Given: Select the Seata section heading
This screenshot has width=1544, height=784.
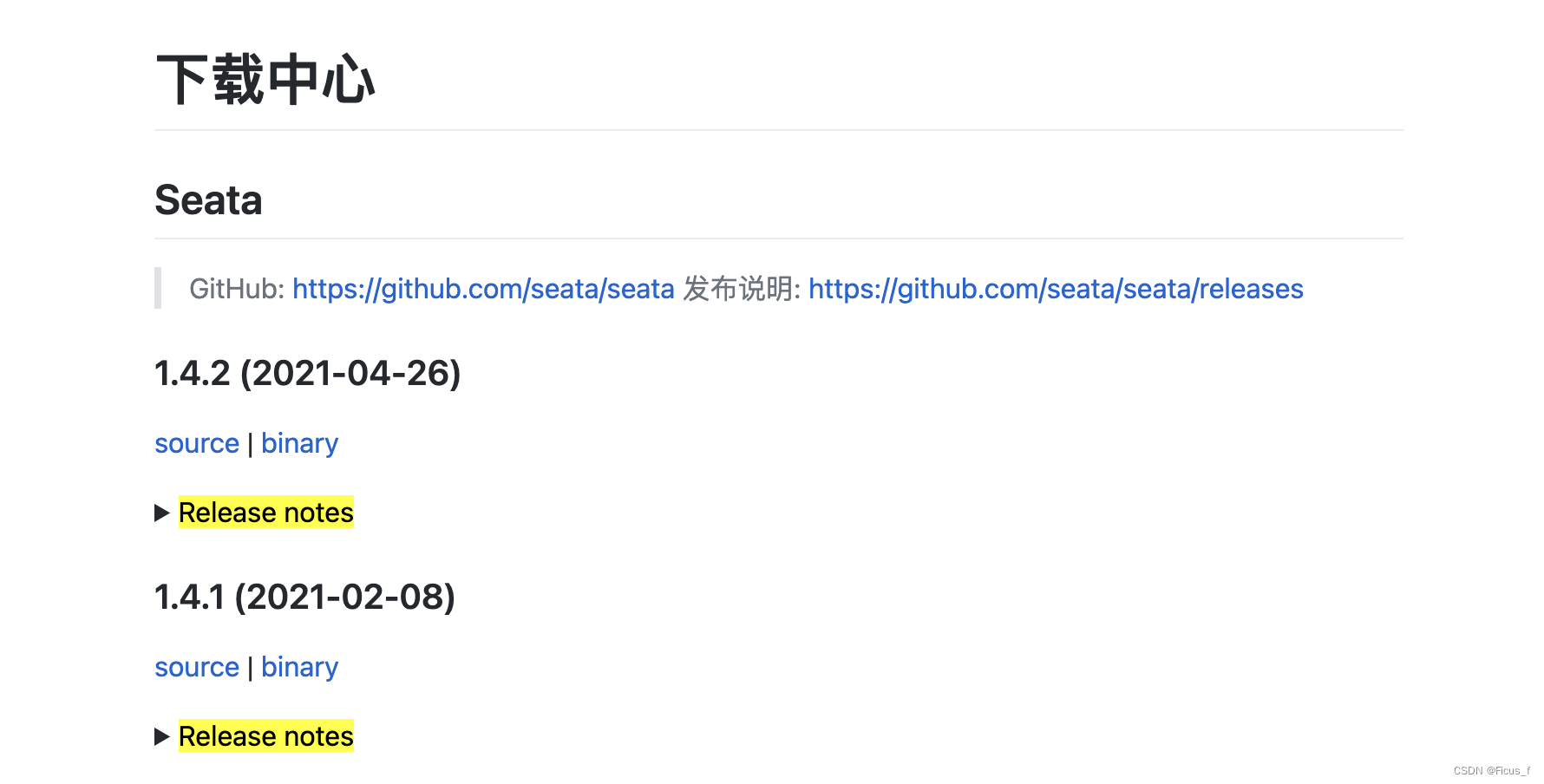Looking at the screenshot, I should [x=208, y=200].
